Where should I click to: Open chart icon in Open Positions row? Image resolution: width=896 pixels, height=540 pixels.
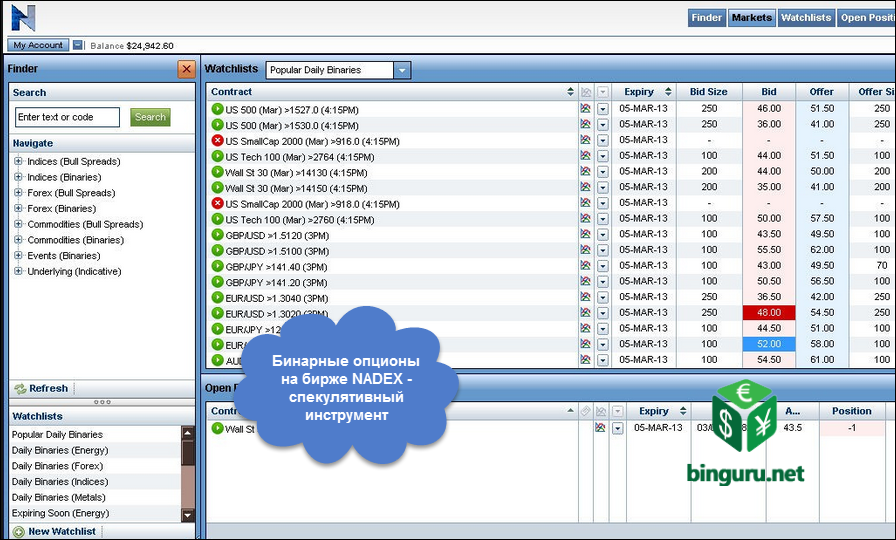pyautogui.click(x=600, y=427)
